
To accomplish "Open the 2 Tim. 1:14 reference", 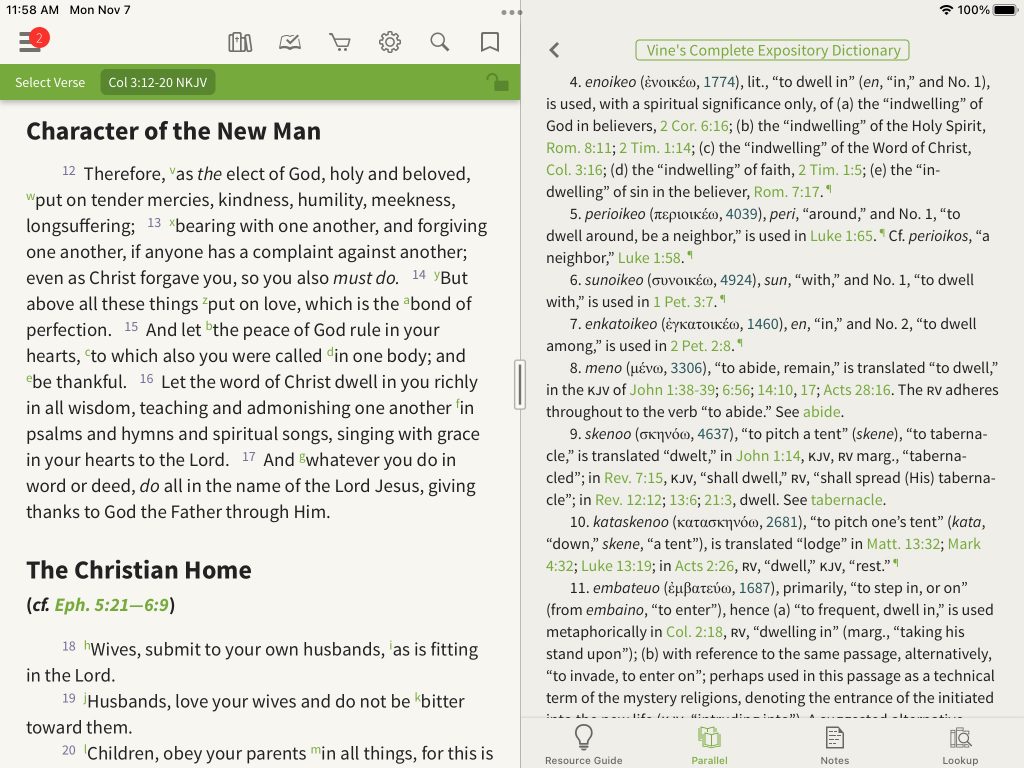I will point(656,148).
